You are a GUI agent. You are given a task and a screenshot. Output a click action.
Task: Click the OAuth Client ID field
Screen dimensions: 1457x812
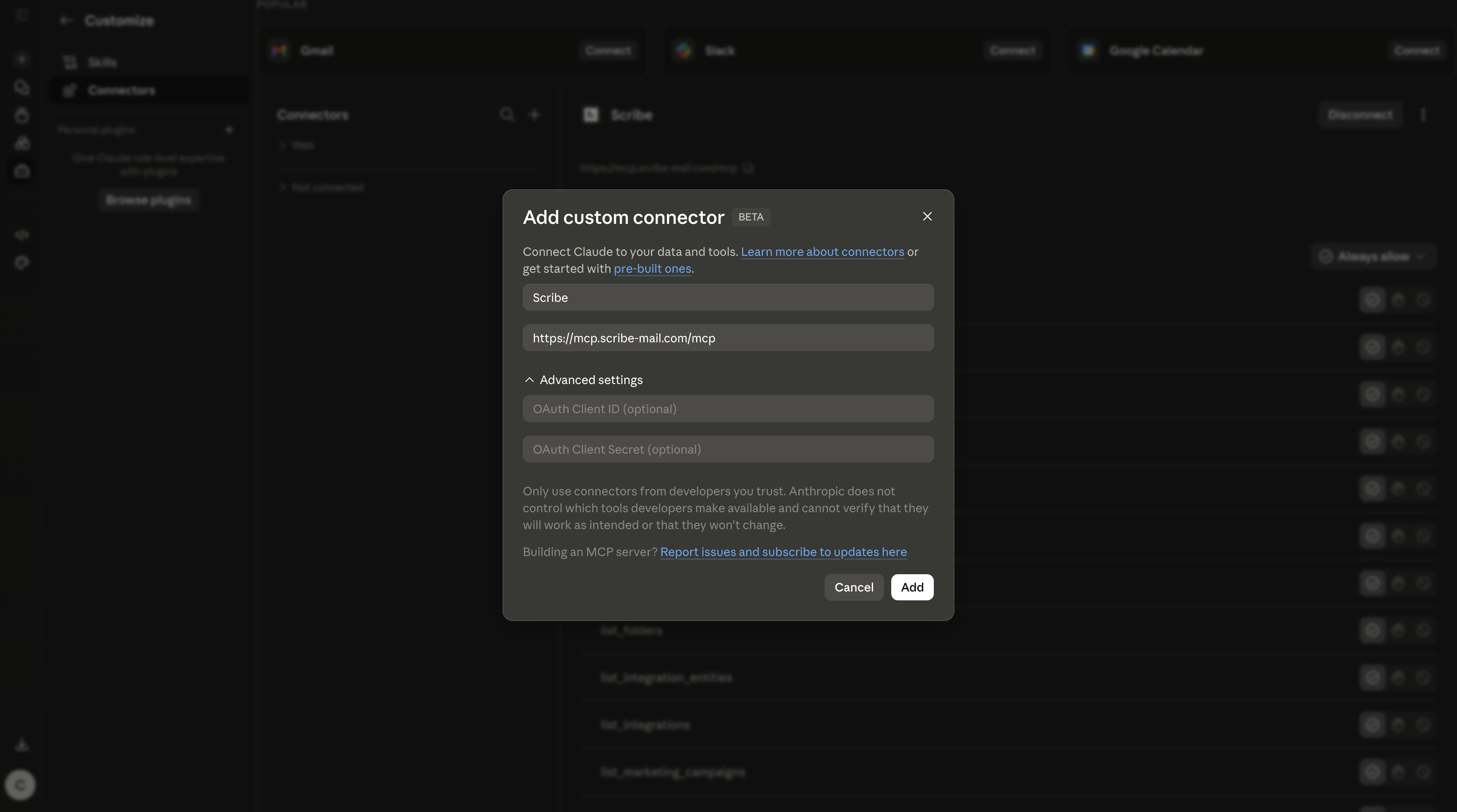(x=728, y=409)
